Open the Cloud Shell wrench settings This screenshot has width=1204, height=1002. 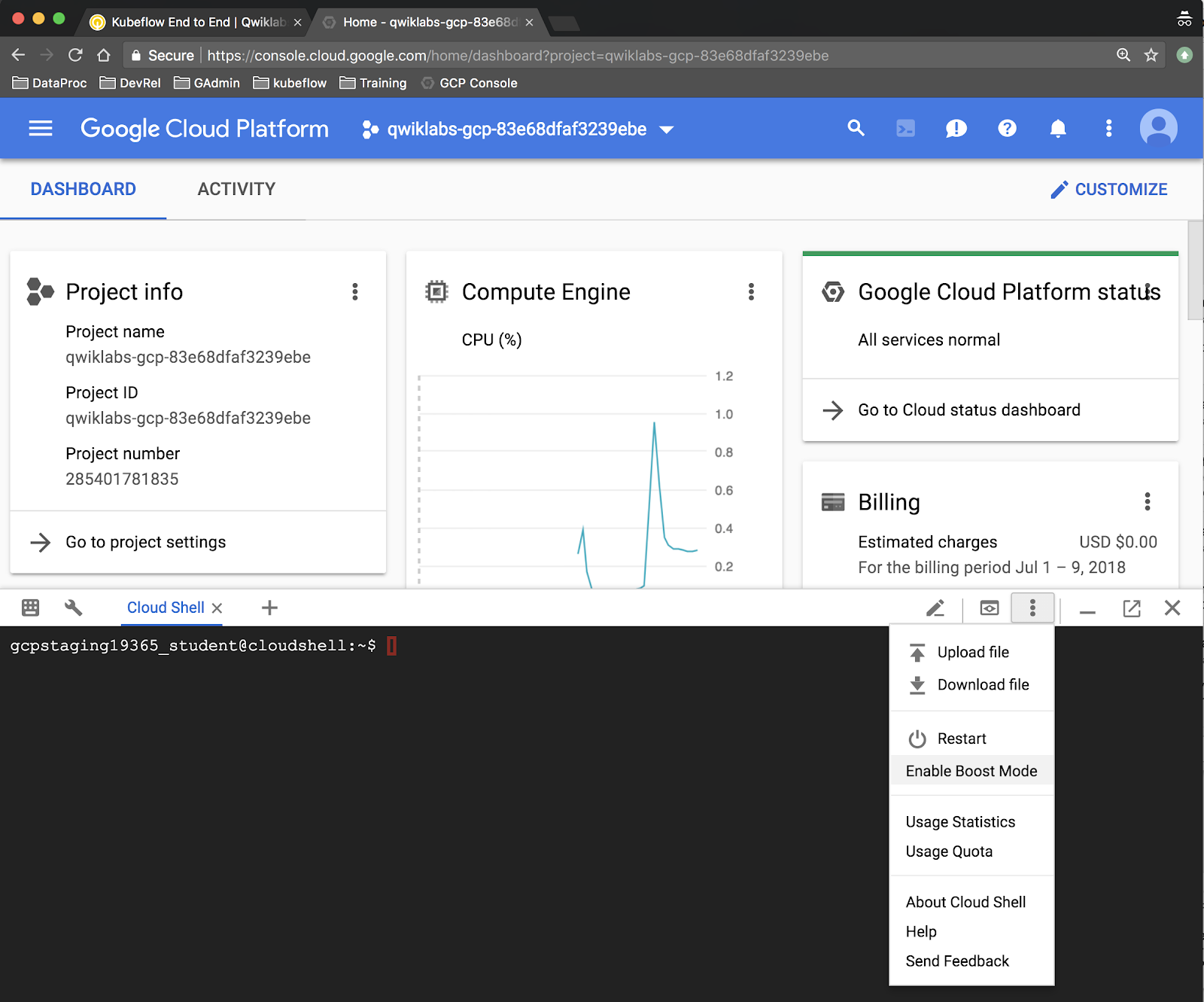74,608
